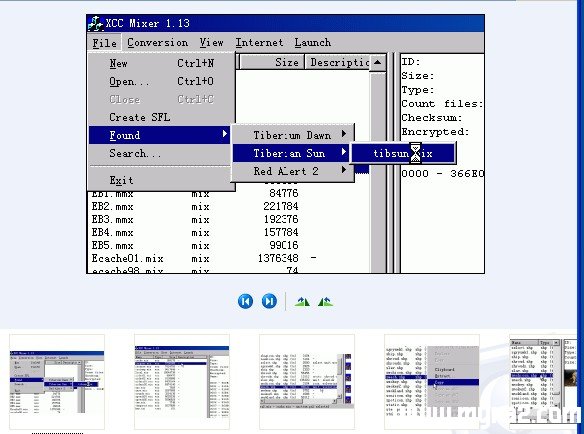Image resolution: width=584 pixels, height=434 pixels.
Task: Go to the previous image in viewer
Action: pyautogui.click(x=245, y=301)
